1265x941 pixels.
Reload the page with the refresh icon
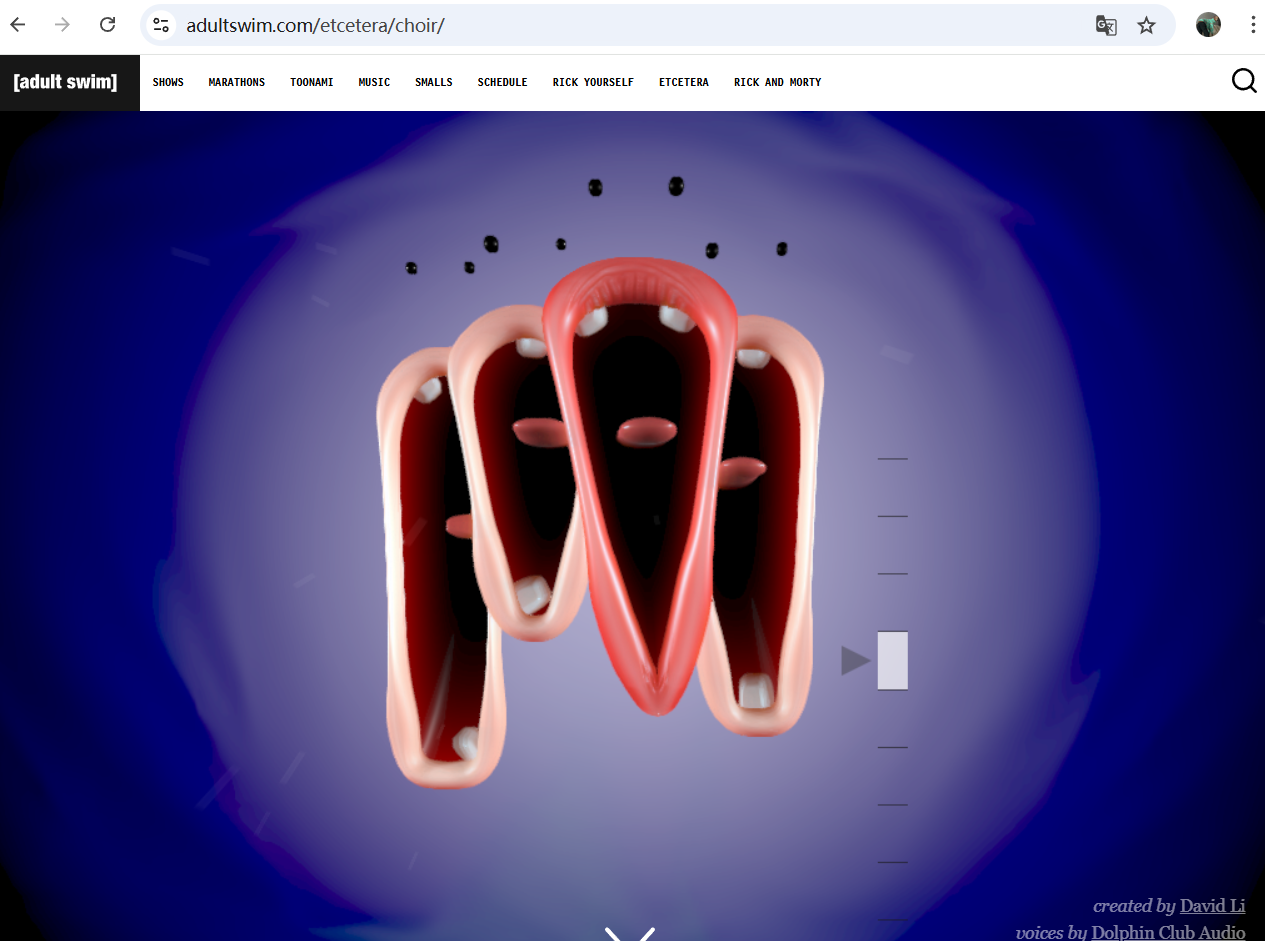tap(107, 25)
